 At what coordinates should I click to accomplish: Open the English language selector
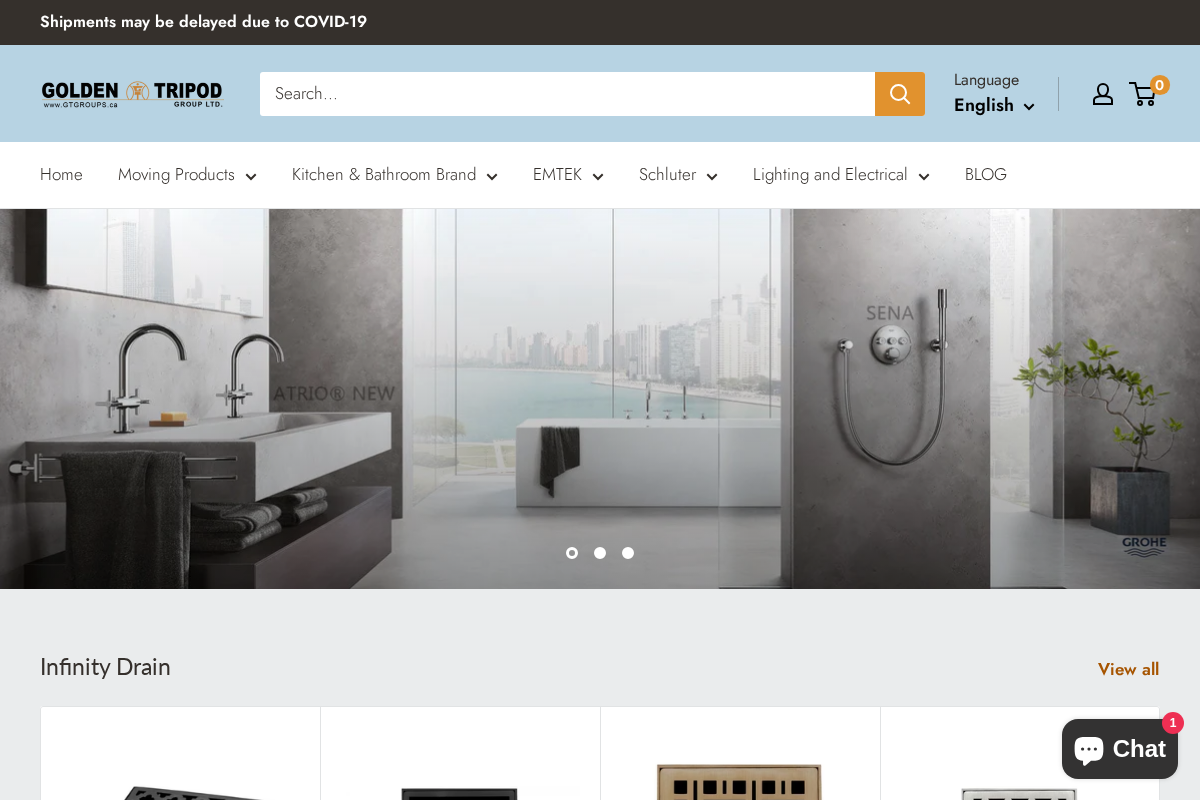click(993, 105)
